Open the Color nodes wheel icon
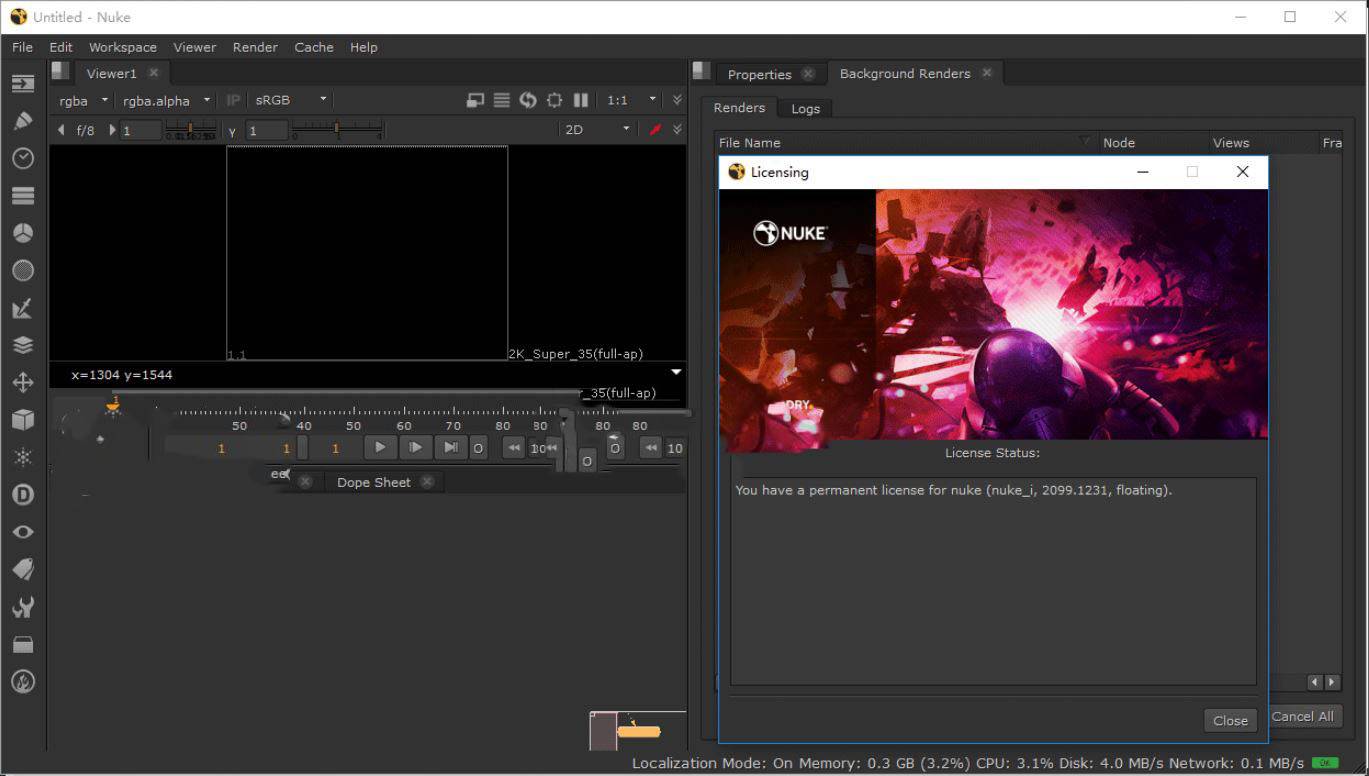Image resolution: width=1369 pixels, height=776 pixels. 22,233
